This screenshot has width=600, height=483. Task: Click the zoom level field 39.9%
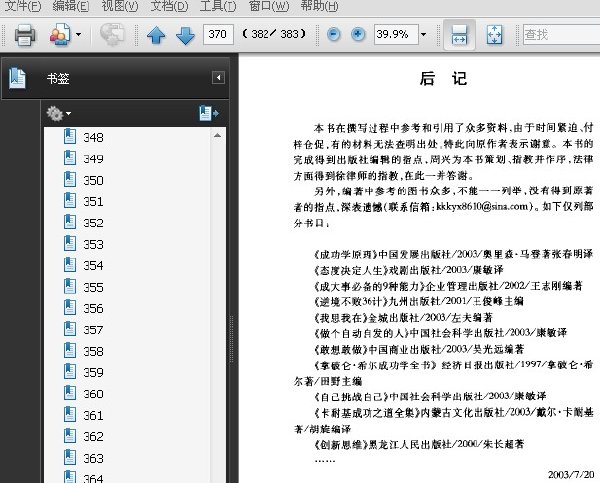point(396,34)
